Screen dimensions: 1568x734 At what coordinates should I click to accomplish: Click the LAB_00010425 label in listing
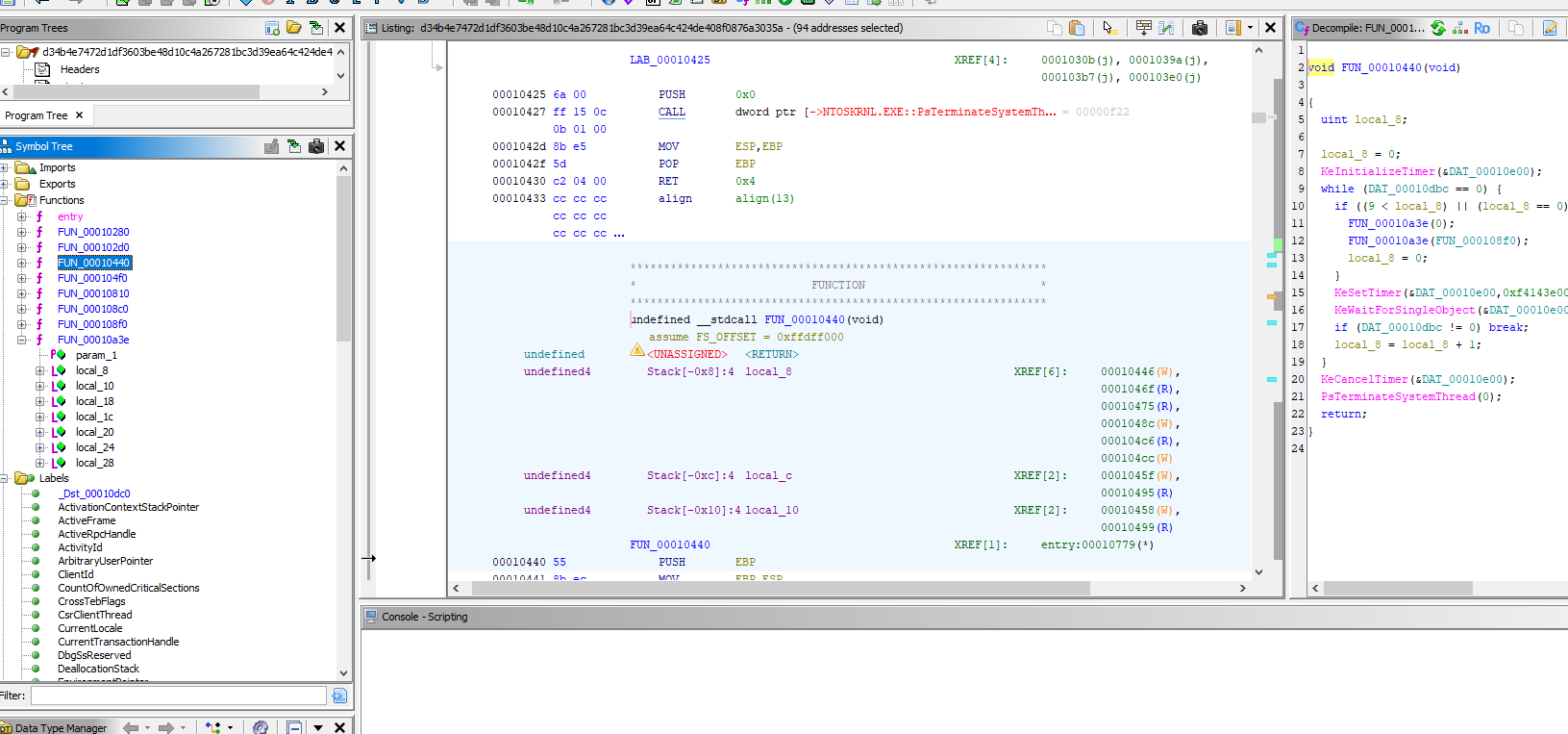pyautogui.click(x=669, y=60)
